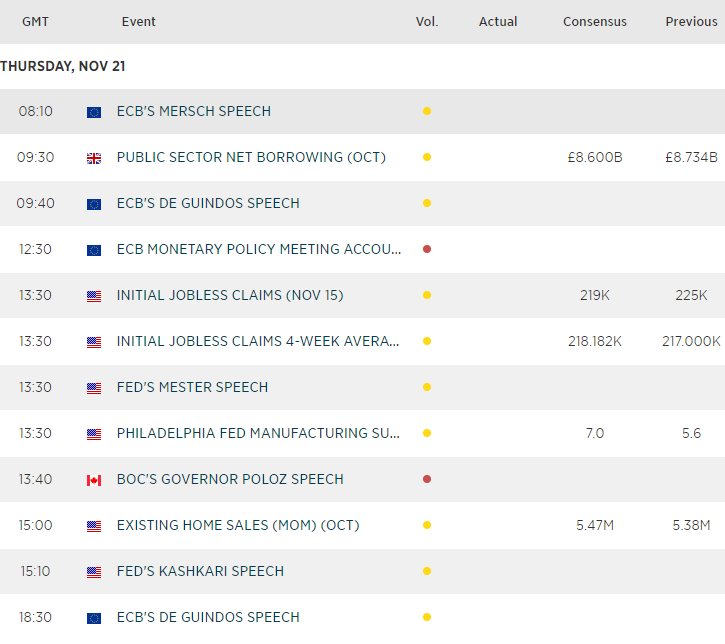Click the US flag beside Fed's Kashkari Speech

click(94, 572)
